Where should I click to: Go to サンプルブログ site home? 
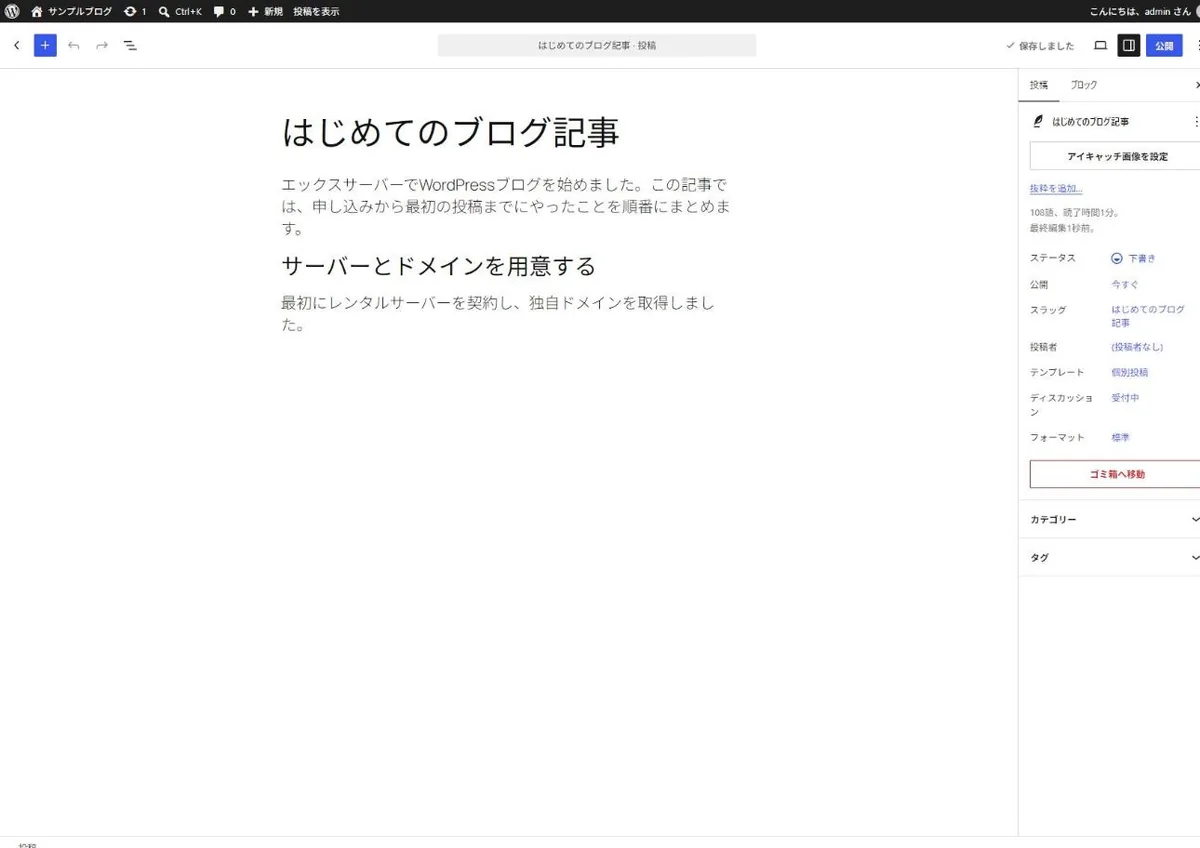(71, 11)
